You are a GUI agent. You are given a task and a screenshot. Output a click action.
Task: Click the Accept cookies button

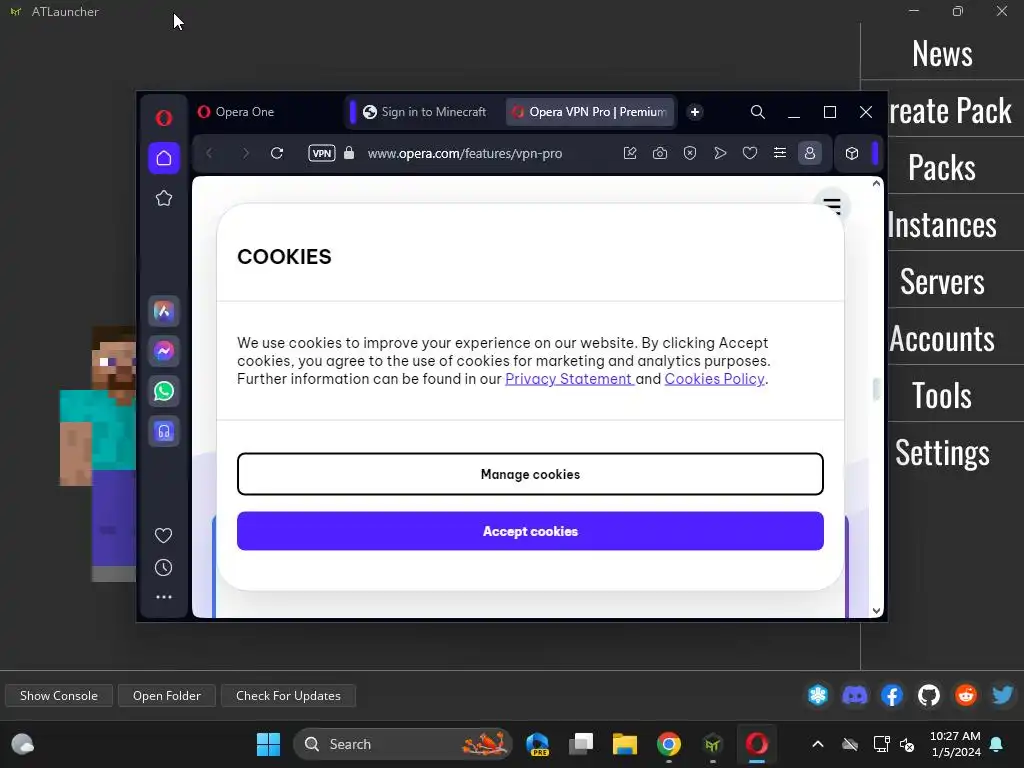pyautogui.click(x=530, y=531)
